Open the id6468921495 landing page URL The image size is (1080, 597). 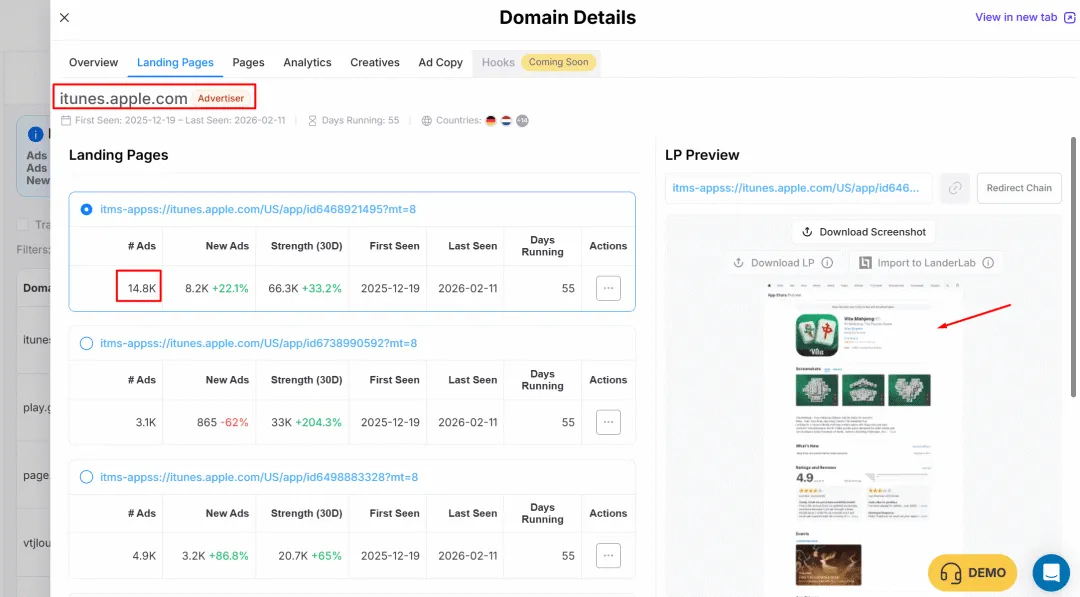258,209
